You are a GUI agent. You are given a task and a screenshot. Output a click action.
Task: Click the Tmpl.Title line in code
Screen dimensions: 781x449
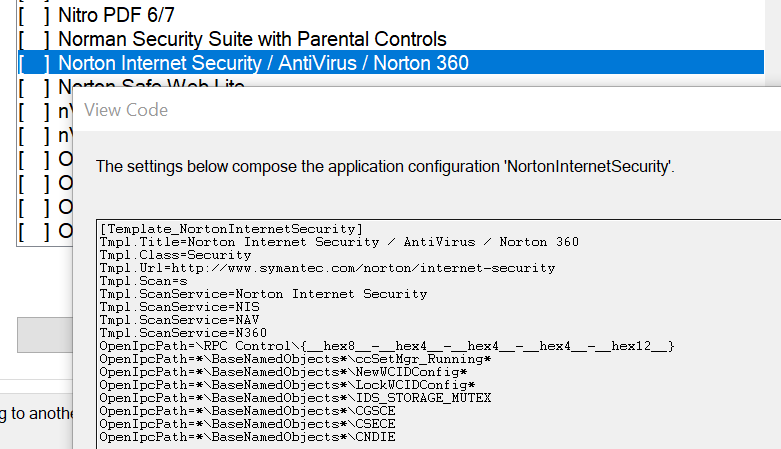pyautogui.click(x=339, y=242)
